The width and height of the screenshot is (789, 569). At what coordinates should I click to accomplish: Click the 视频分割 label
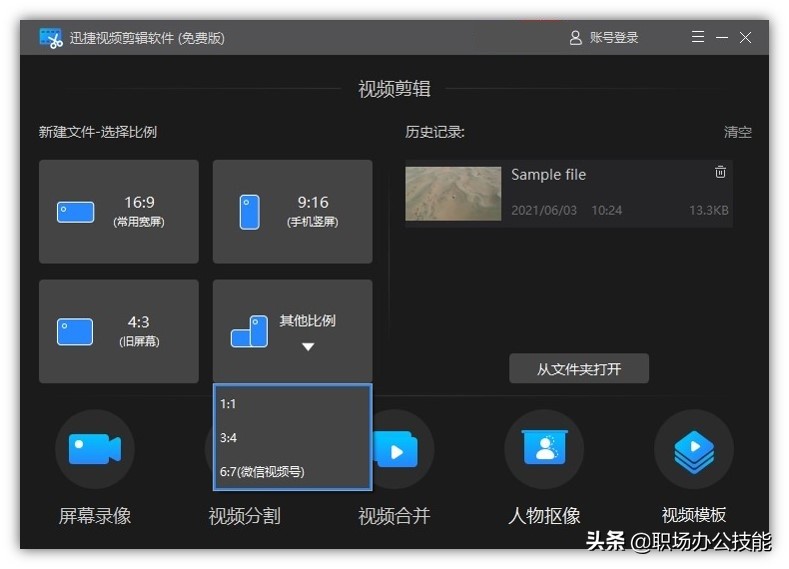(244, 516)
